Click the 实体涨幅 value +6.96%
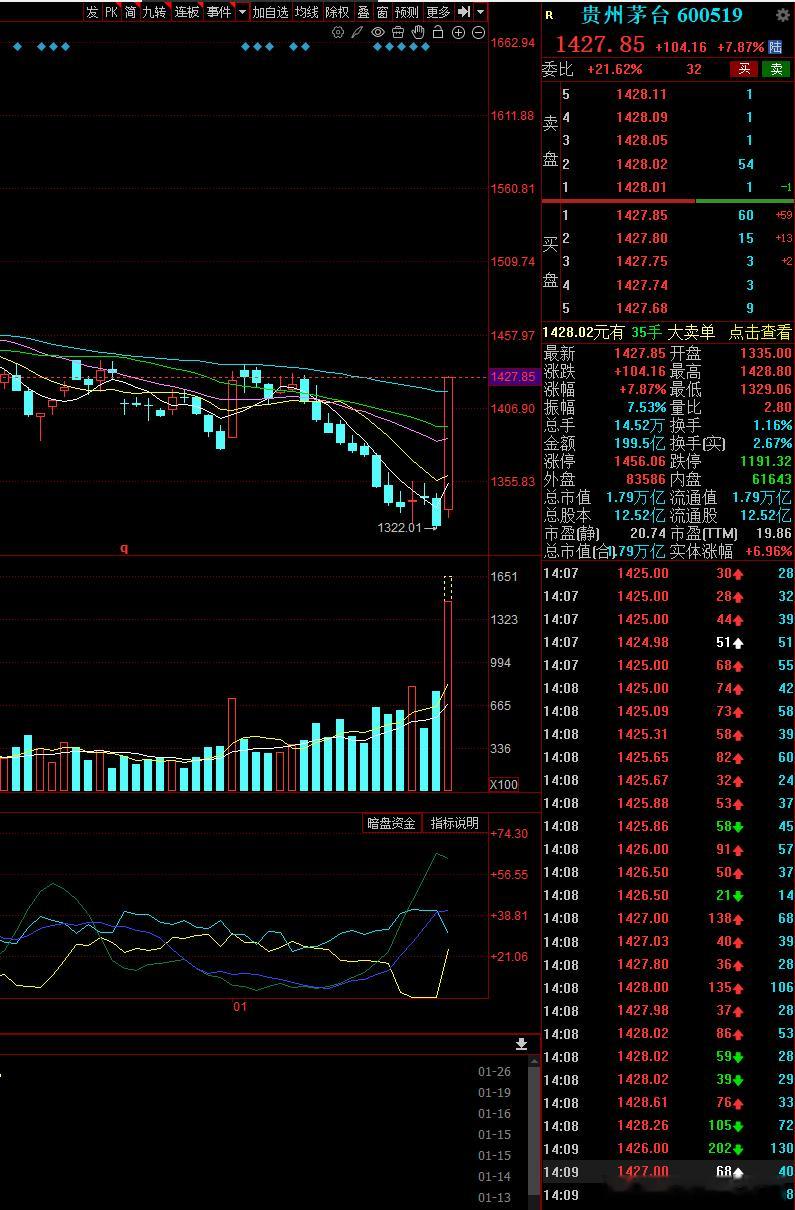795x1210 pixels. click(x=768, y=551)
